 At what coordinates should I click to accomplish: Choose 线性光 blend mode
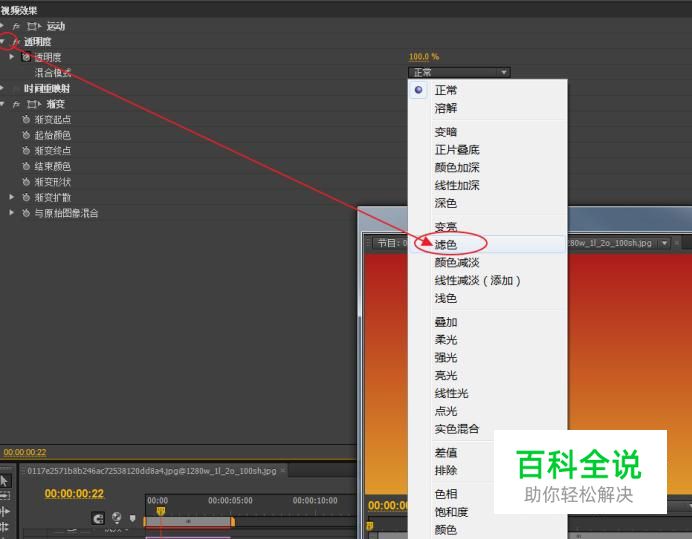click(x=488, y=393)
